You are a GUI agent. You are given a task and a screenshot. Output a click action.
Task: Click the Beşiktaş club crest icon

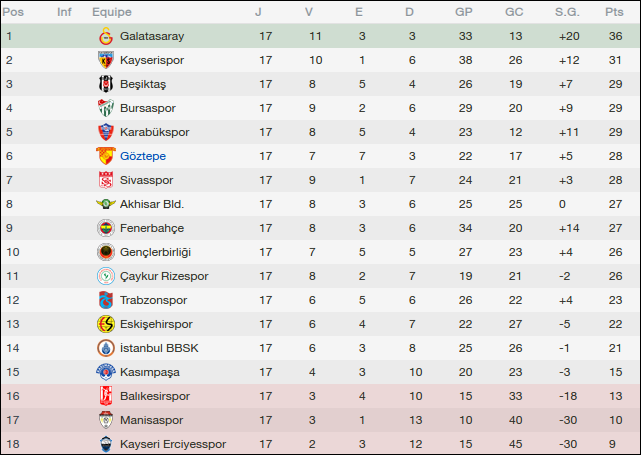pyautogui.click(x=105, y=84)
